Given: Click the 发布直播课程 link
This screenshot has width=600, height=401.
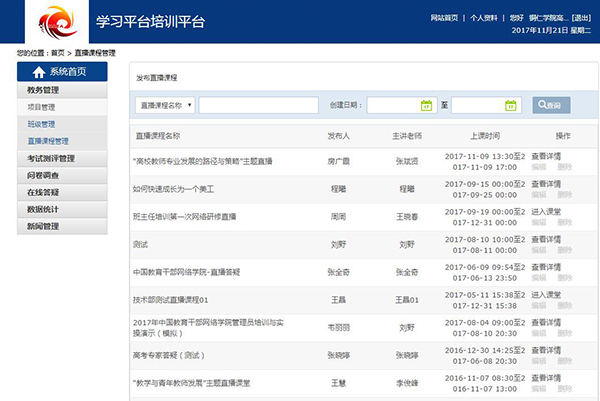Looking at the screenshot, I should pyautogui.click(x=155, y=76).
